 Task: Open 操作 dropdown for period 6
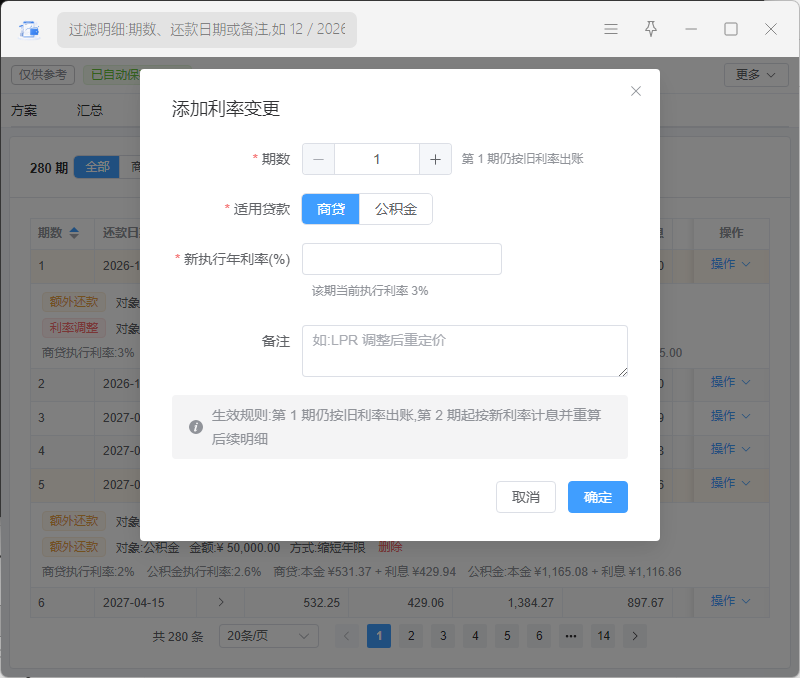click(x=730, y=601)
